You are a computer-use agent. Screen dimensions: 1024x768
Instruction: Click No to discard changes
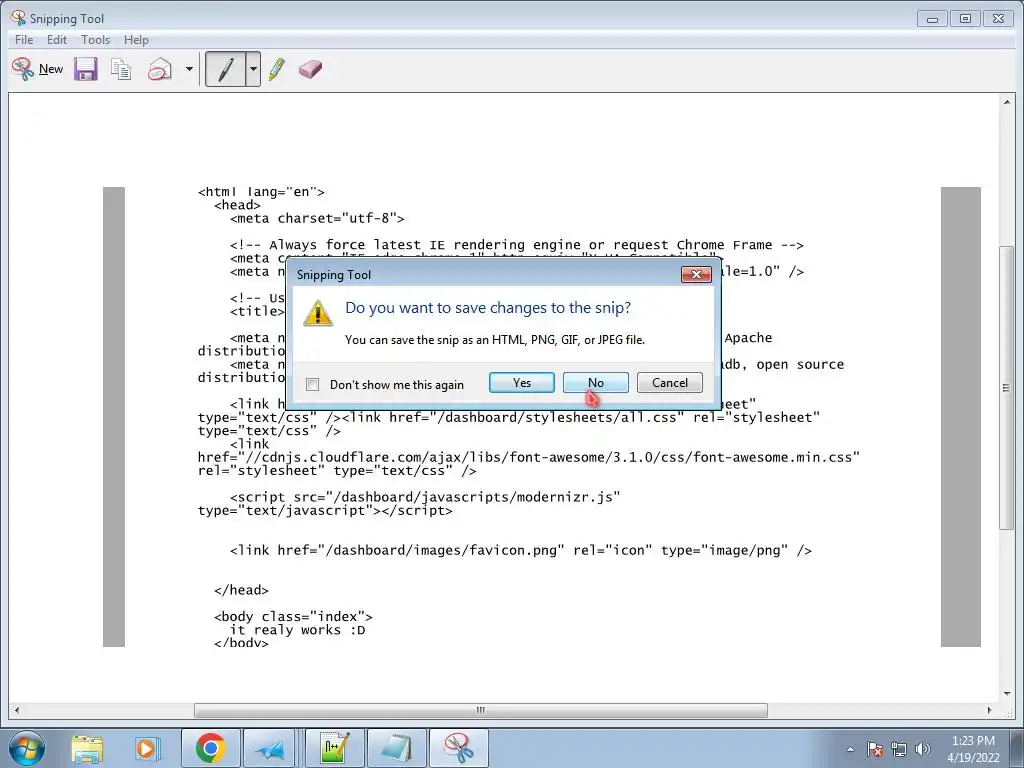(596, 383)
